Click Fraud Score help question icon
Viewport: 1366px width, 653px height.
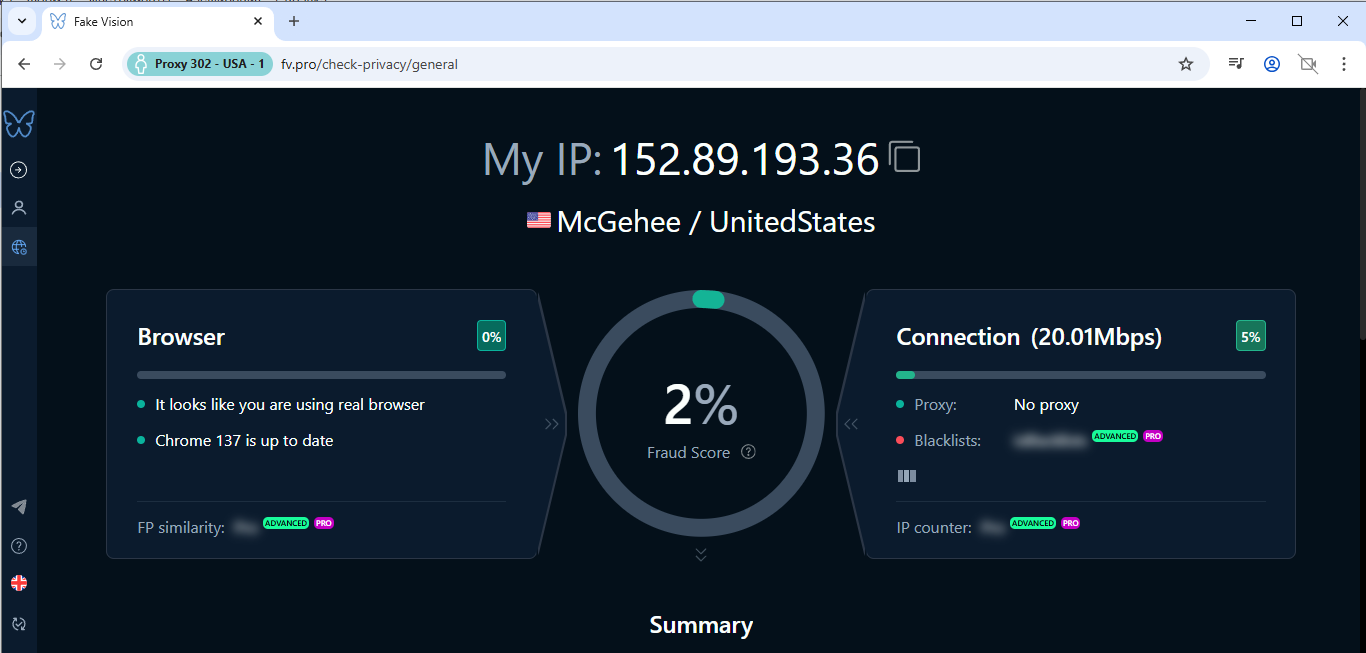tap(748, 452)
